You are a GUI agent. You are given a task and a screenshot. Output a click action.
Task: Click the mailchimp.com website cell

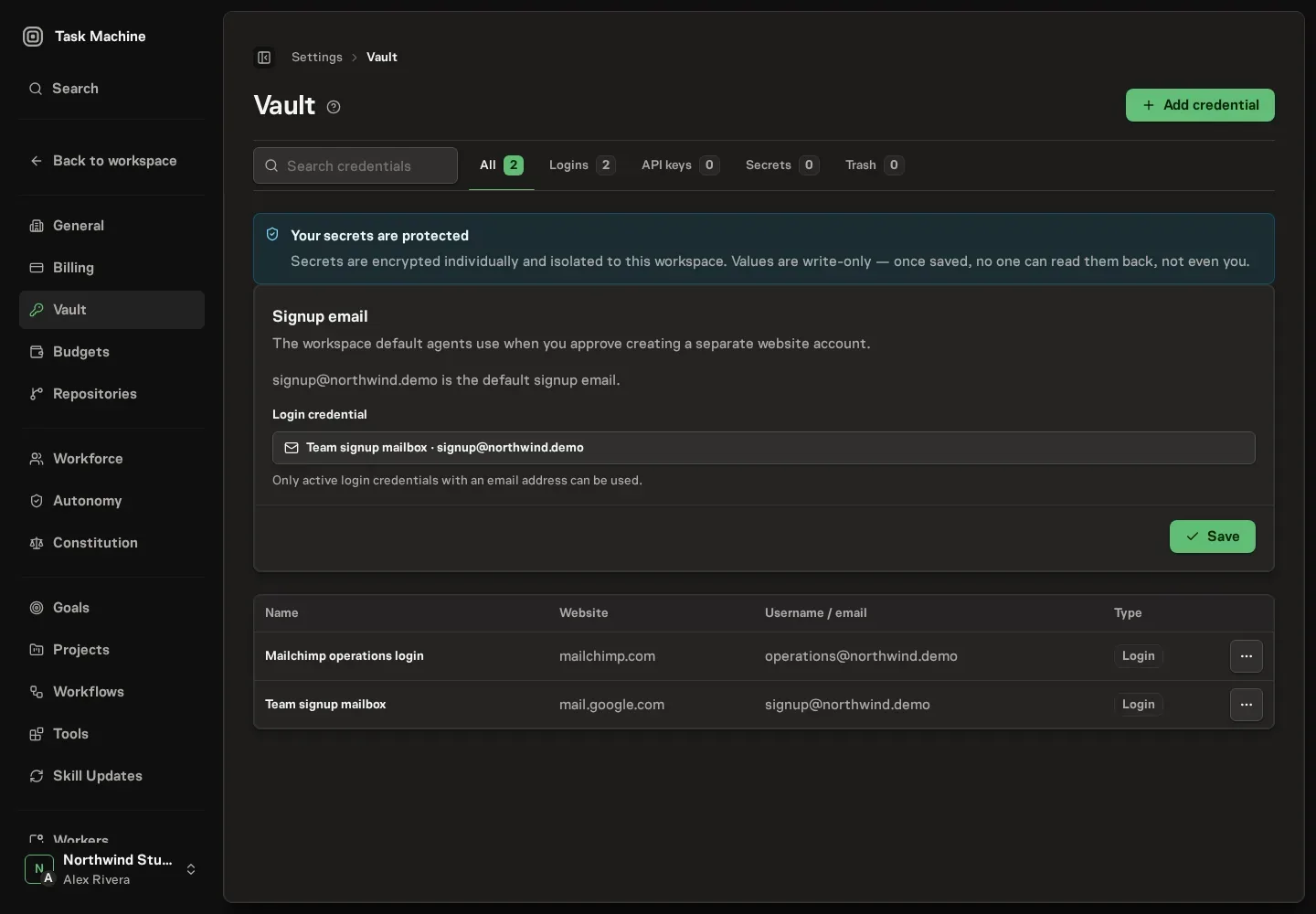coord(607,656)
